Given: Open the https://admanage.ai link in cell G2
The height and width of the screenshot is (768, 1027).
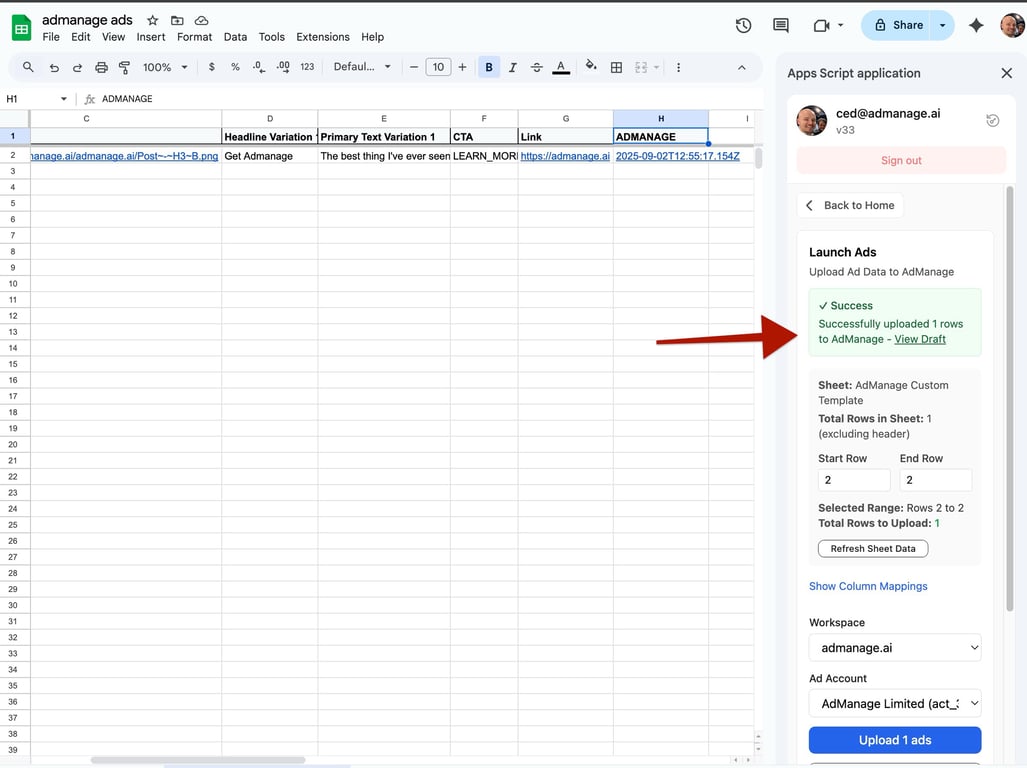Looking at the screenshot, I should pos(565,156).
